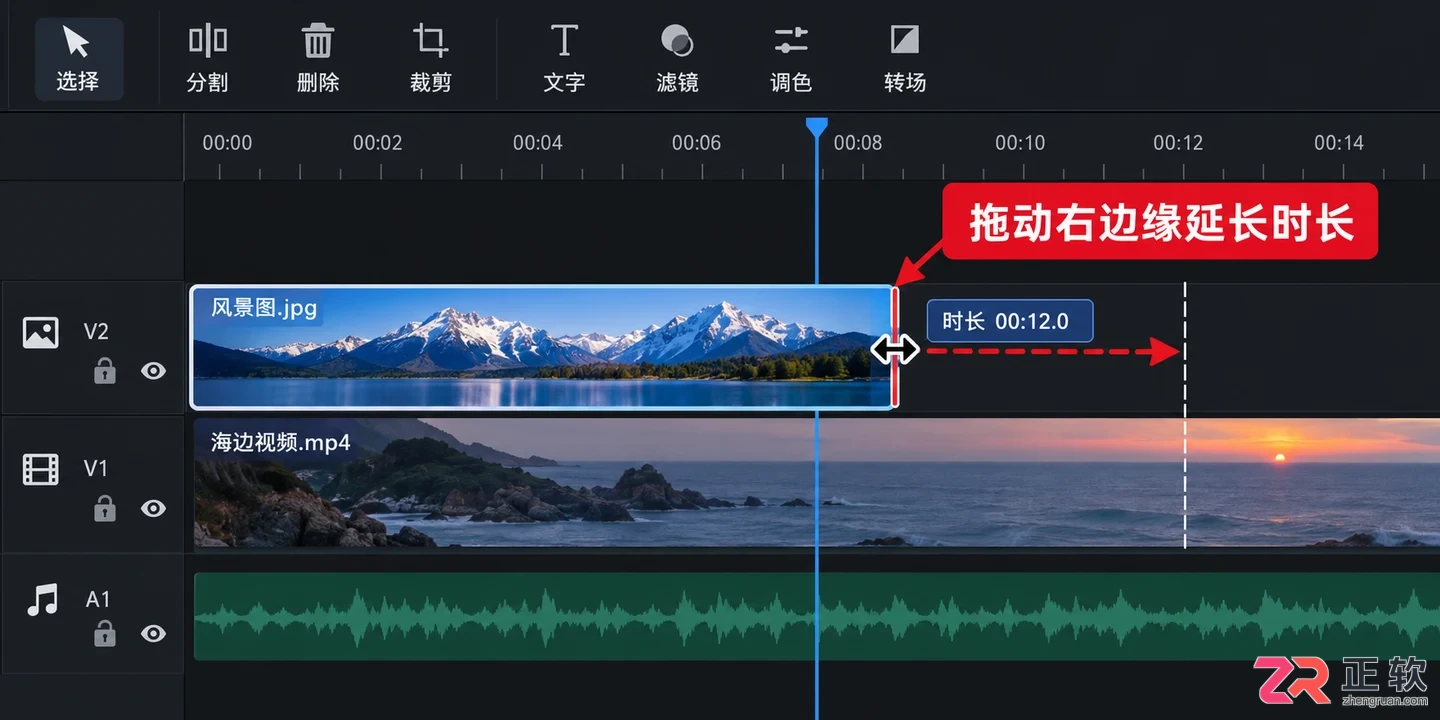1440x720 pixels.
Task: Click the 00:06 mark on the ruler
Action: (x=697, y=143)
